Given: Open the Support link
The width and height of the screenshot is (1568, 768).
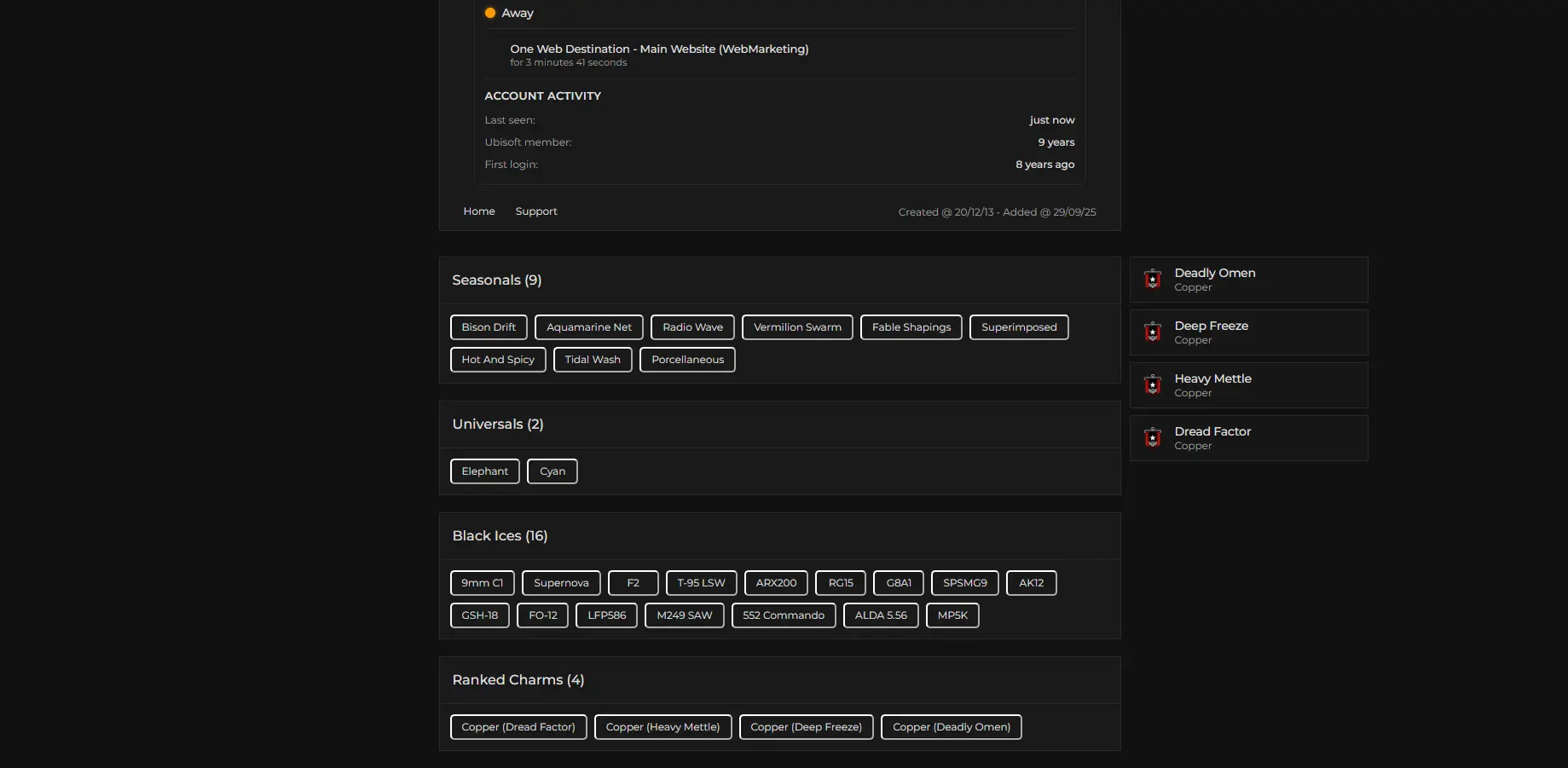Looking at the screenshot, I should (x=535, y=211).
